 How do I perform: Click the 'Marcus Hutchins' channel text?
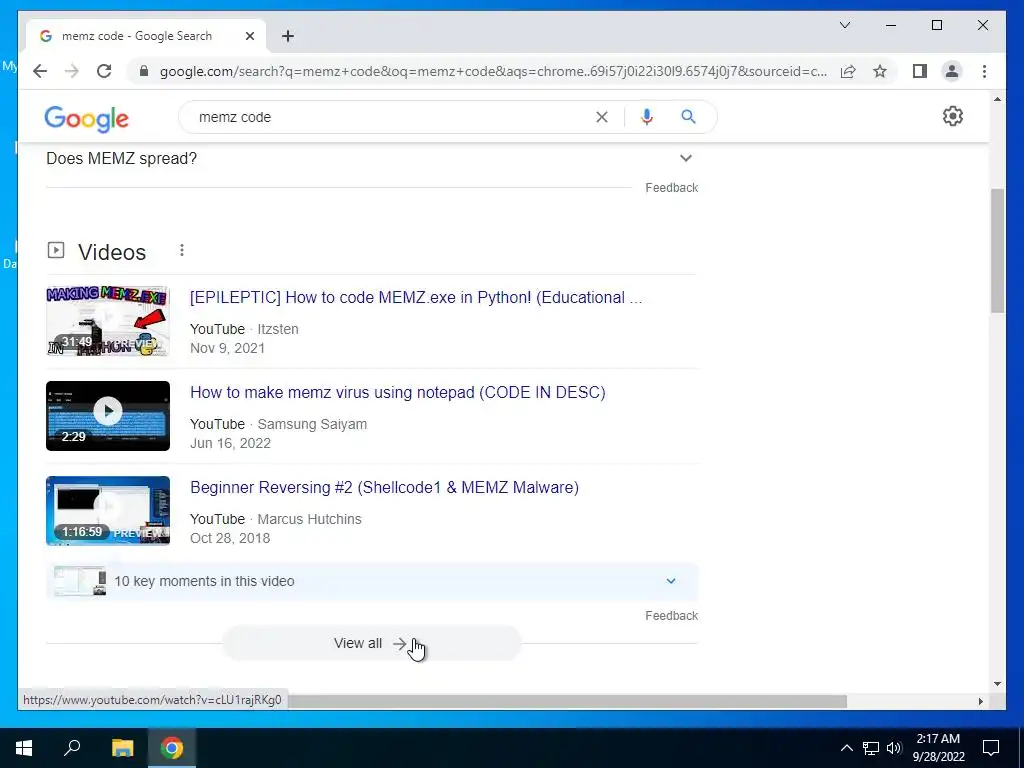310,520
